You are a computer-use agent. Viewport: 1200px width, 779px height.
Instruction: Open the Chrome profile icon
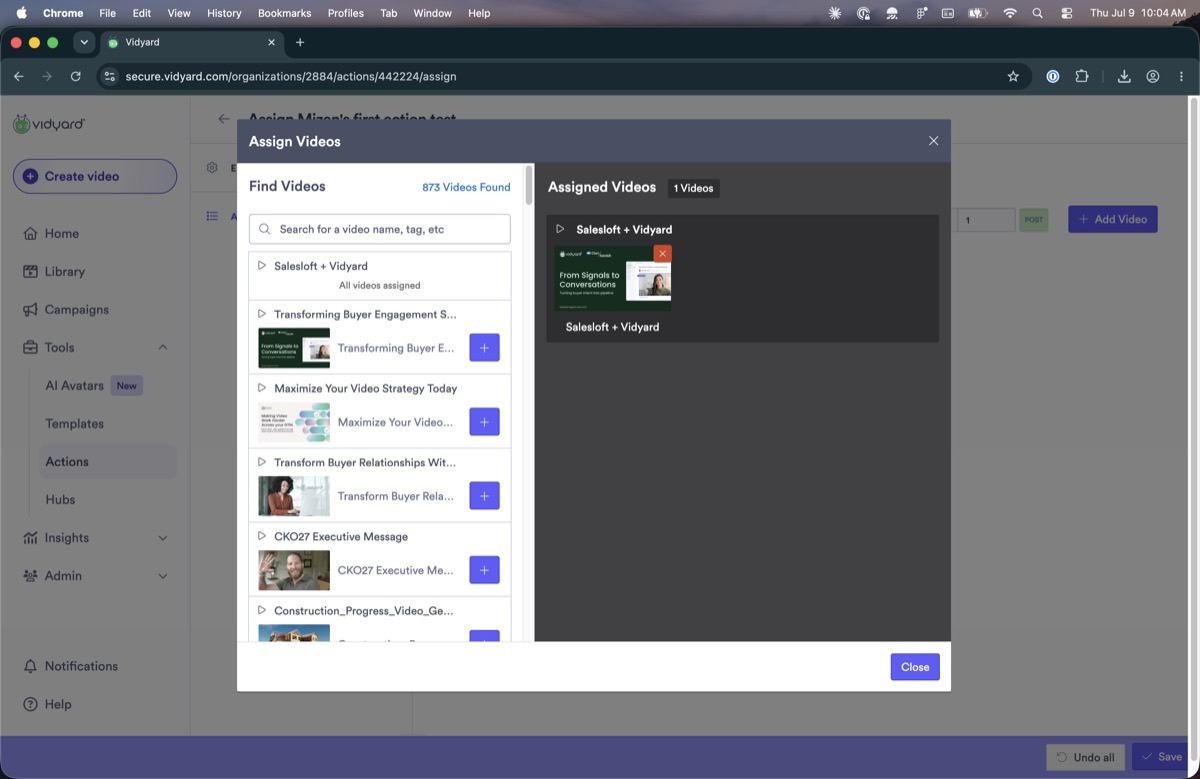(1153, 76)
